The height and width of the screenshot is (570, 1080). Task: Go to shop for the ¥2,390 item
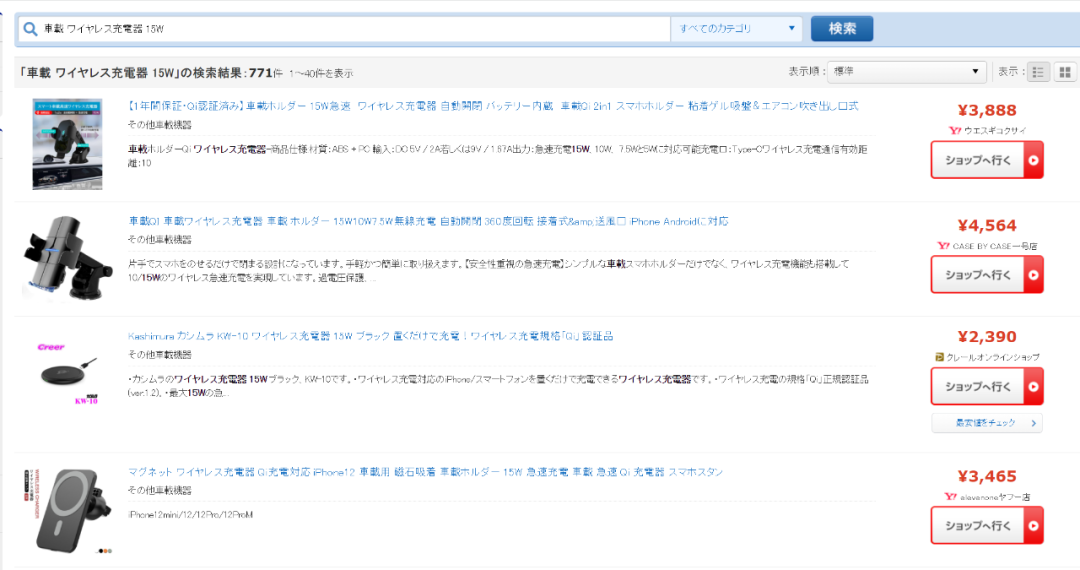pyautogui.click(x=987, y=386)
